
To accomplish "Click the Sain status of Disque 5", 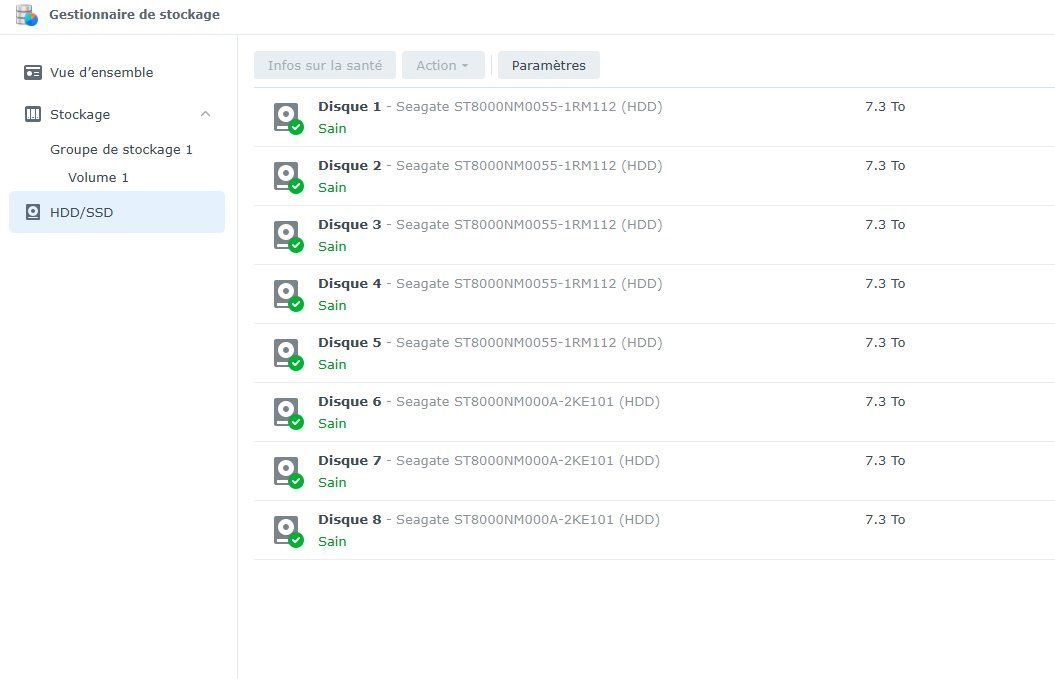I will pyautogui.click(x=332, y=365).
